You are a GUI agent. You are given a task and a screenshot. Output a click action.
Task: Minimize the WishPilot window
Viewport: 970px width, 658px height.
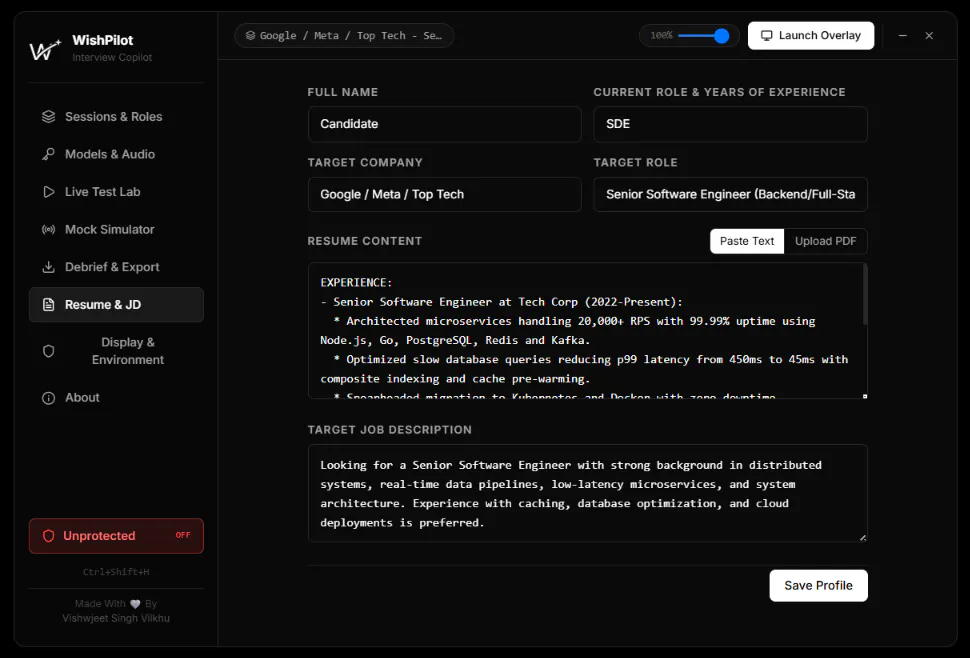point(903,35)
